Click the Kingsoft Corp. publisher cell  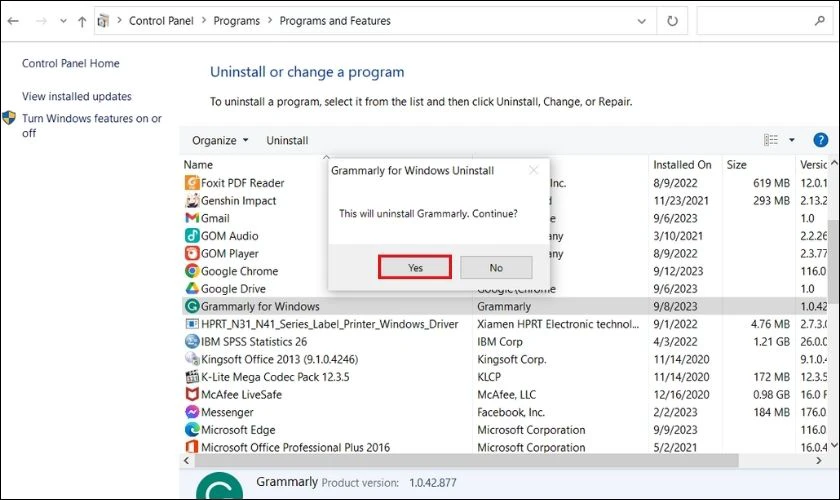coord(512,359)
